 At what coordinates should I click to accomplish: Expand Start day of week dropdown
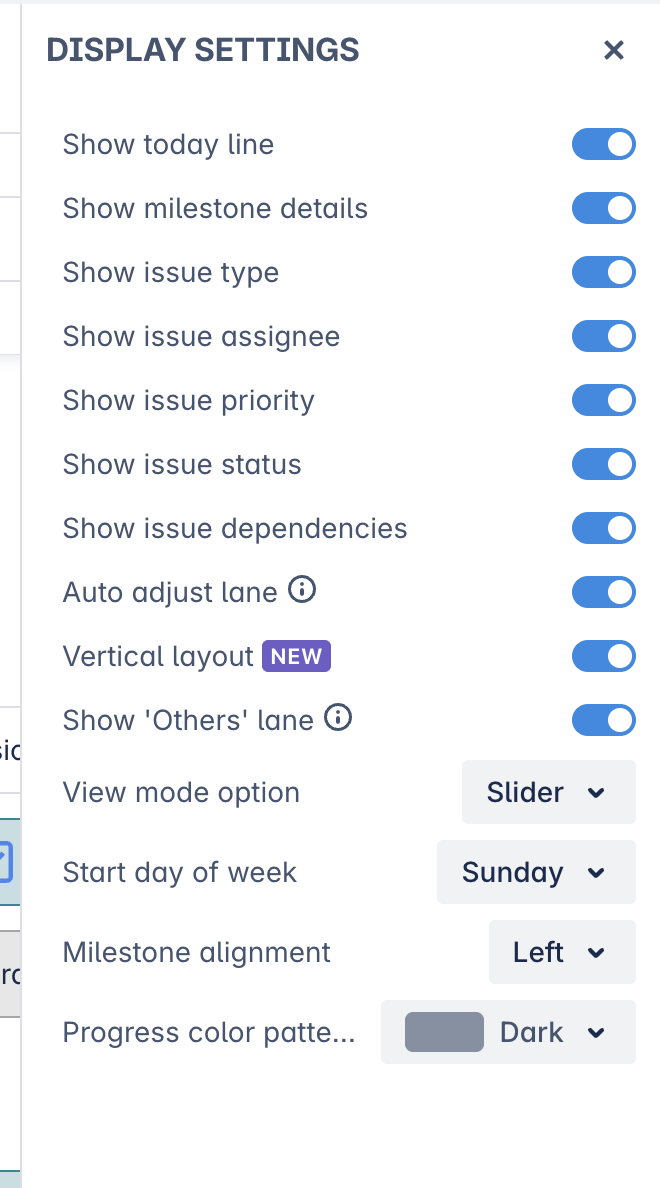[x=536, y=872]
